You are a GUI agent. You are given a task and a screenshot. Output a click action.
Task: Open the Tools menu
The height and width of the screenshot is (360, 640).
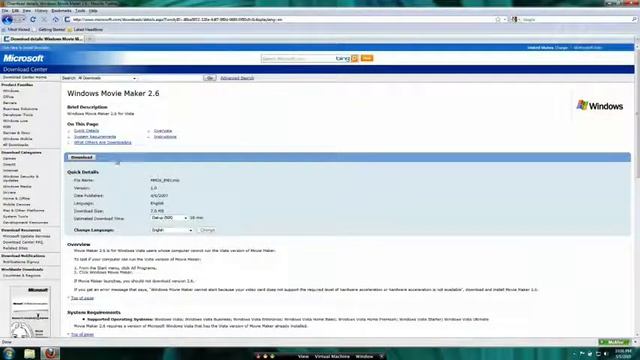tap(80, 11)
